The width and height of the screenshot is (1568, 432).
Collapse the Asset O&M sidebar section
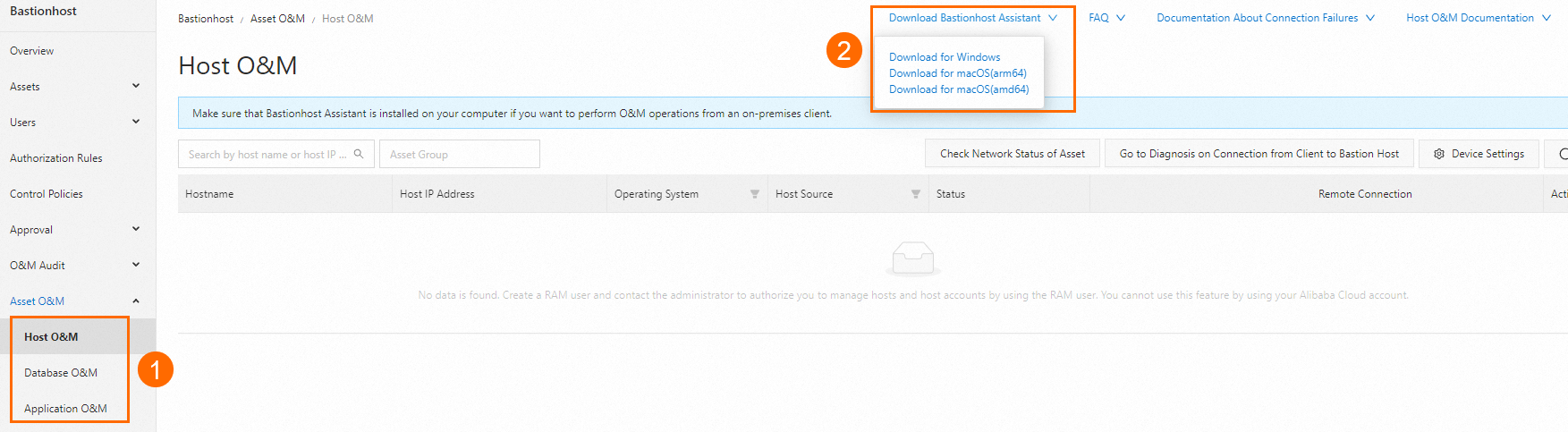pos(136,301)
